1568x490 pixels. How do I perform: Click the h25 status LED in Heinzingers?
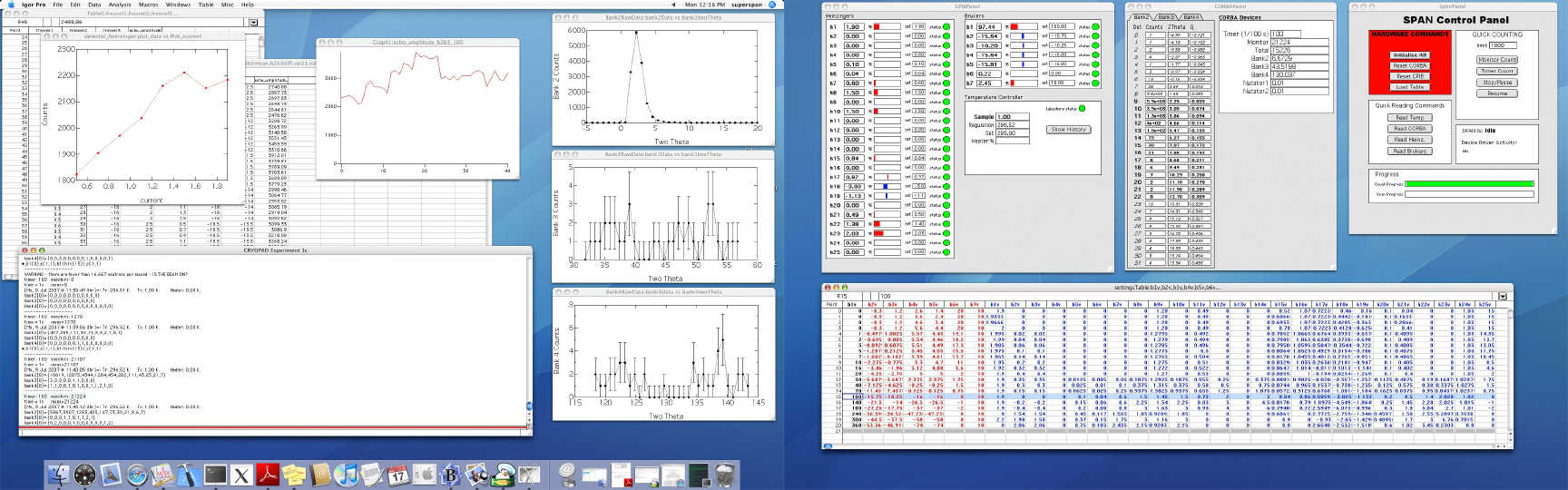point(946,252)
